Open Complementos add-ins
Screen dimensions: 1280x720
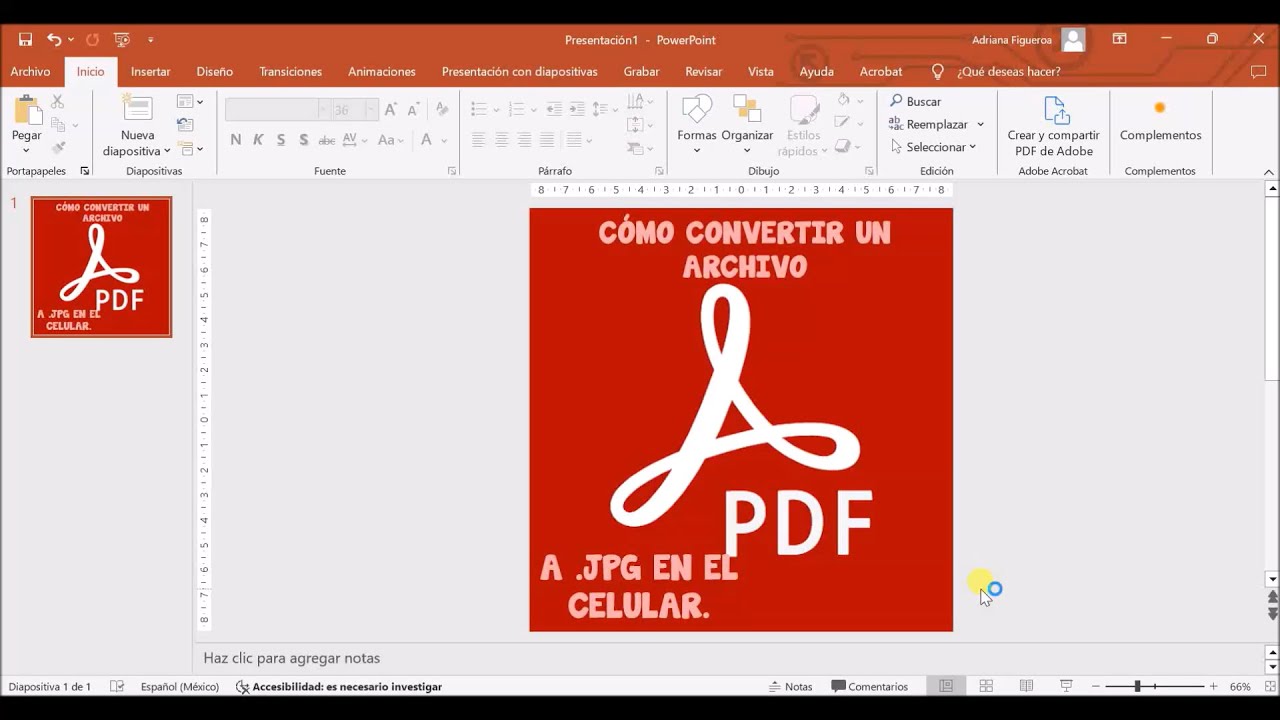1160,120
